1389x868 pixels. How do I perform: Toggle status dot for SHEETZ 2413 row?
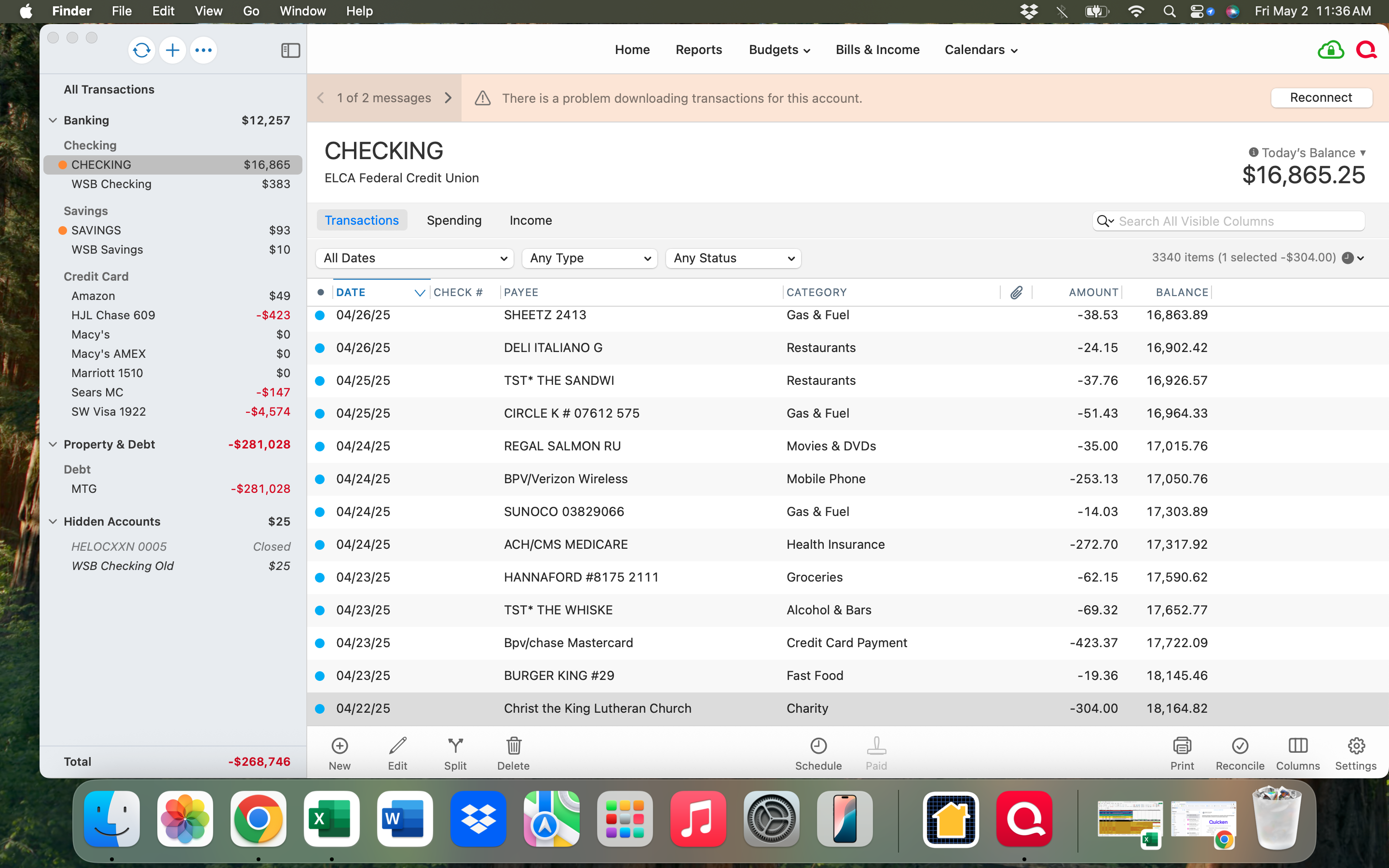coord(320,315)
